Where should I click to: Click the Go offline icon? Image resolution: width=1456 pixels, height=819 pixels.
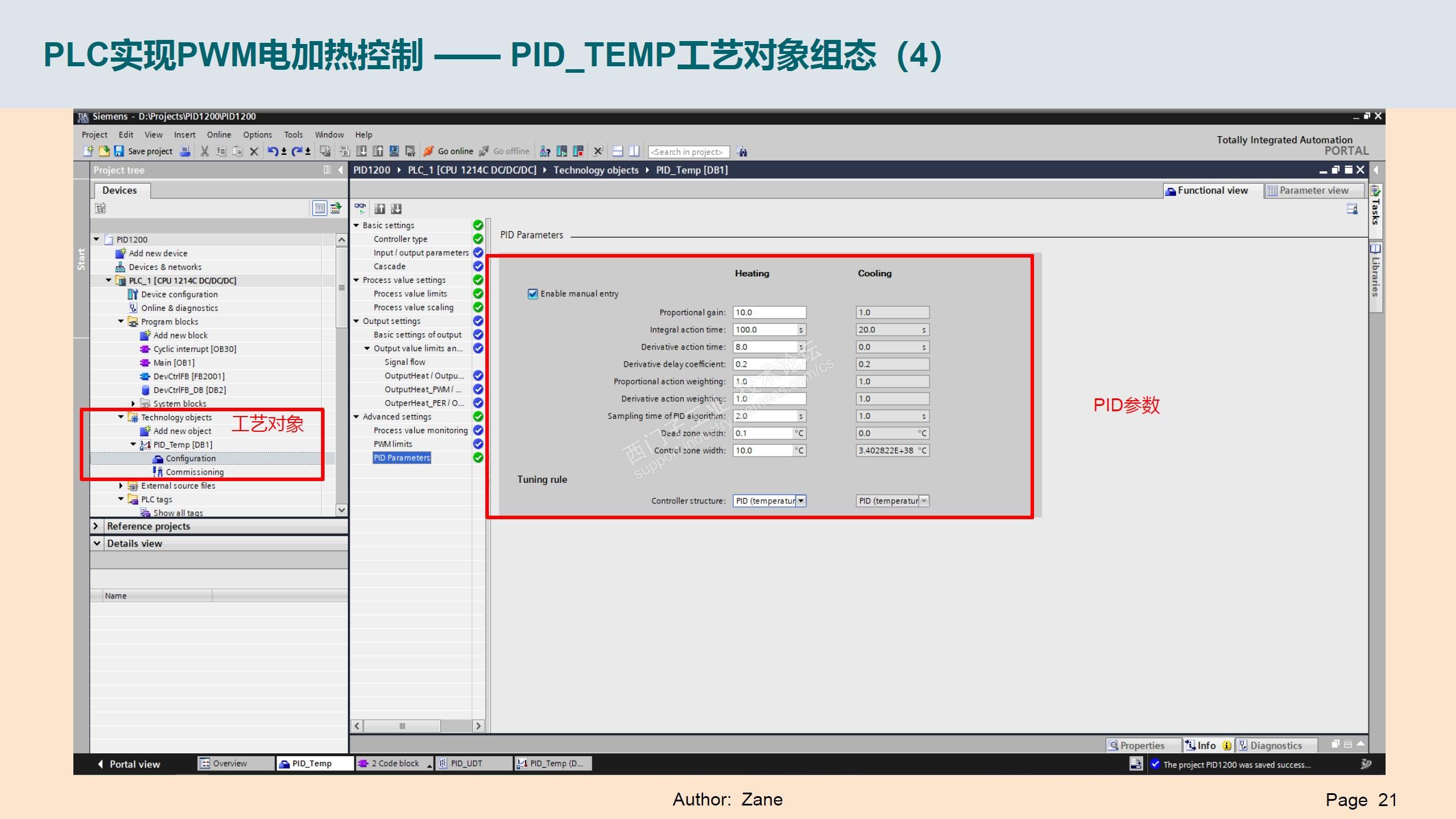click(484, 151)
